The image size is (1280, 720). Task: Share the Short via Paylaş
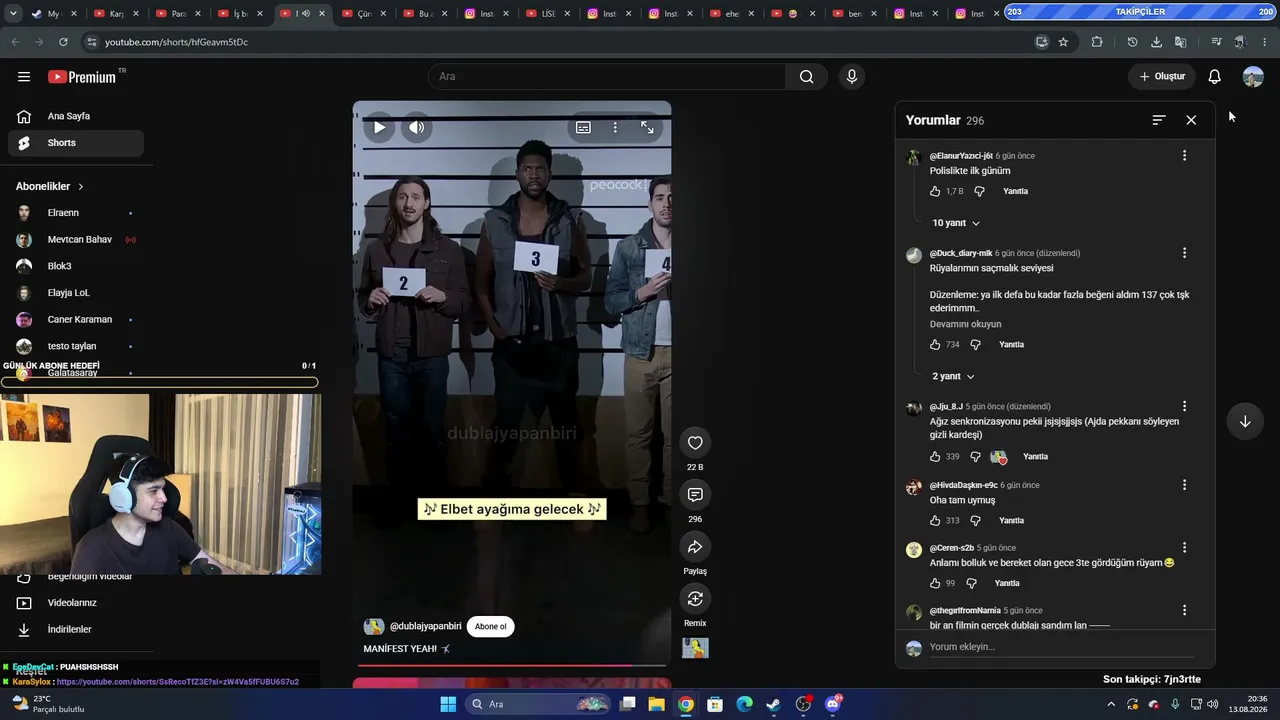pyautogui.click(x=695, y=547)
